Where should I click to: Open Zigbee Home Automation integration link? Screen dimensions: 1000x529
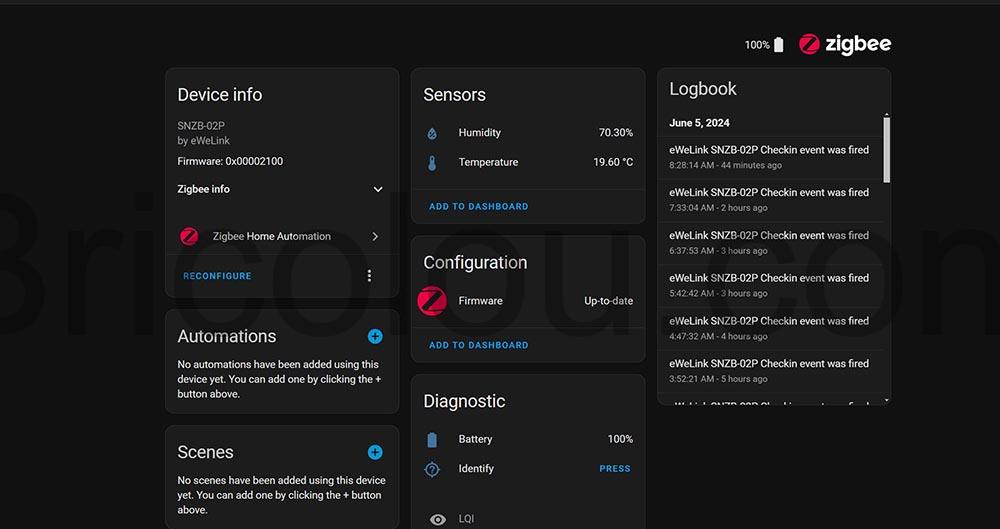(x=280, y=237)
